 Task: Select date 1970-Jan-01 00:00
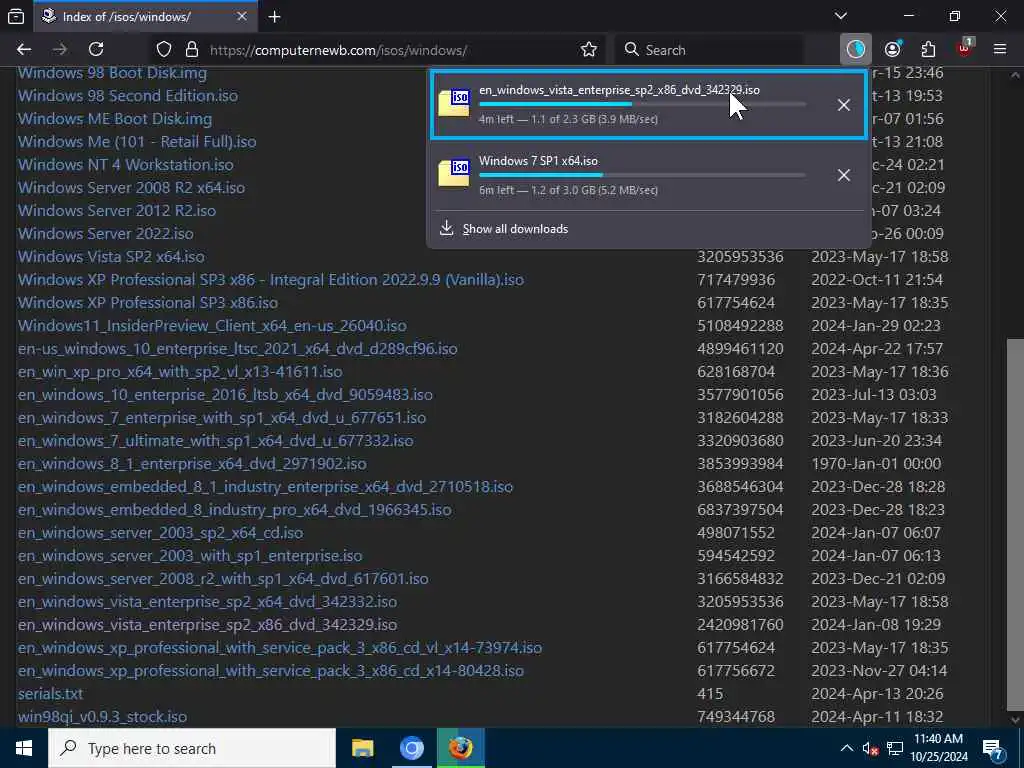click(876, 464)
